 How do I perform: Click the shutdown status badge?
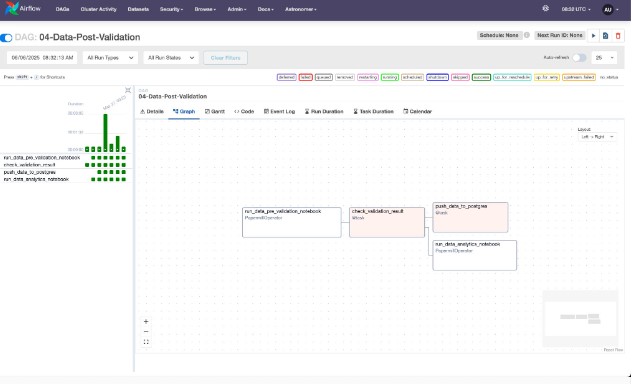(437, 77)
